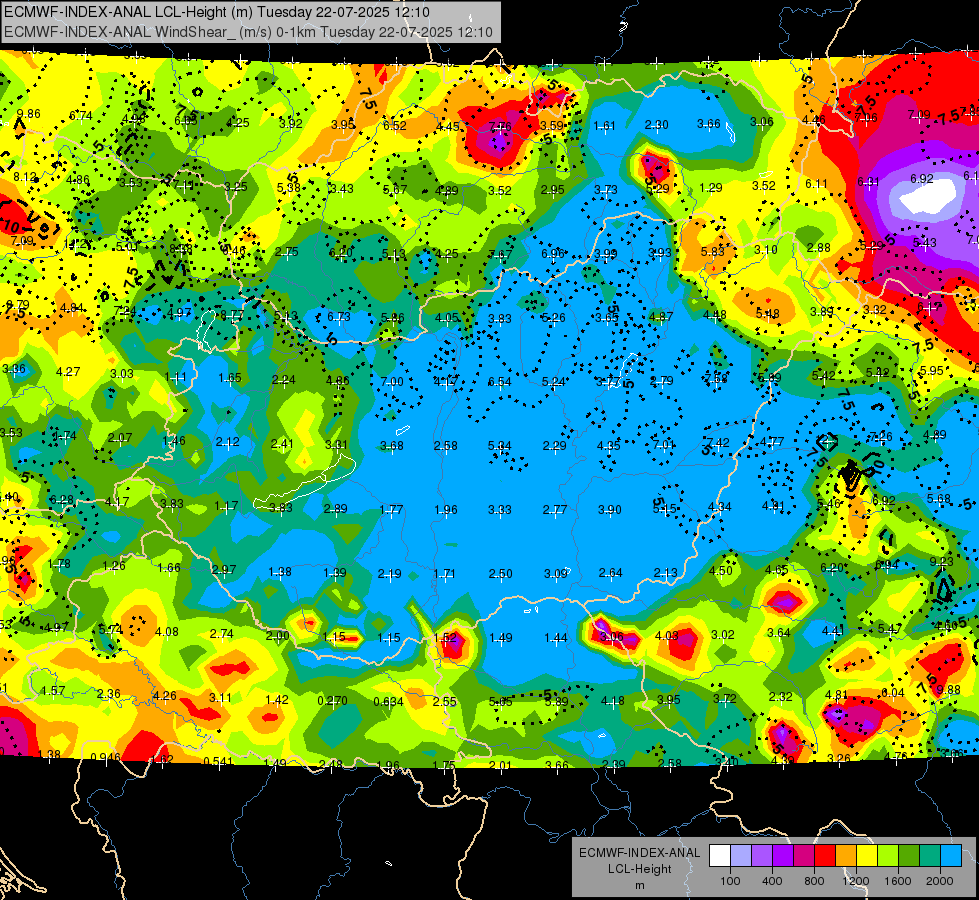Click the wind shear value 2.19
The height and width of the screenshot is (900, 979).
(390, 574)
